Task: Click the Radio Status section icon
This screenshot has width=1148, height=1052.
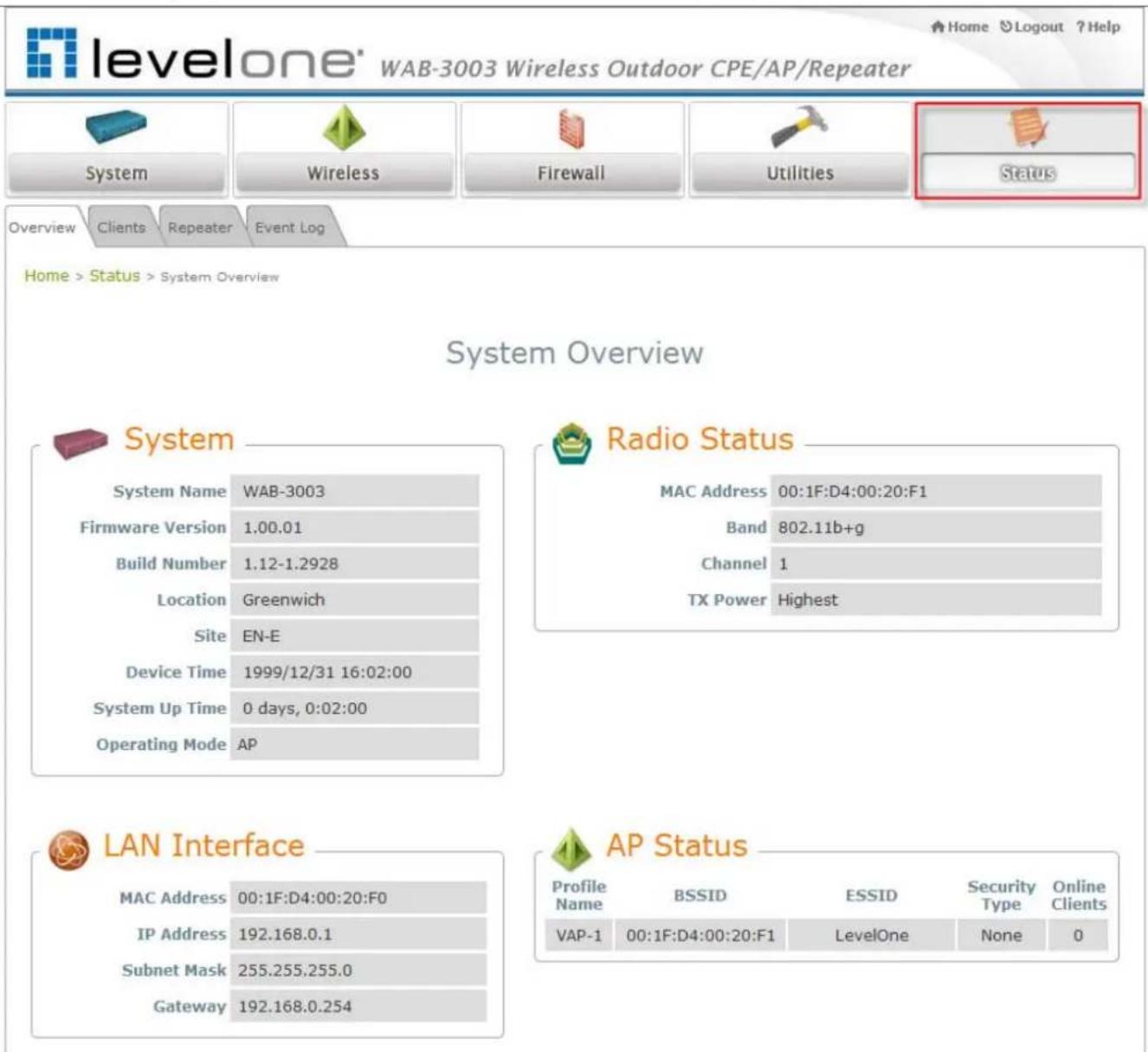Action: pyautogui.click(x=572, y=443)
